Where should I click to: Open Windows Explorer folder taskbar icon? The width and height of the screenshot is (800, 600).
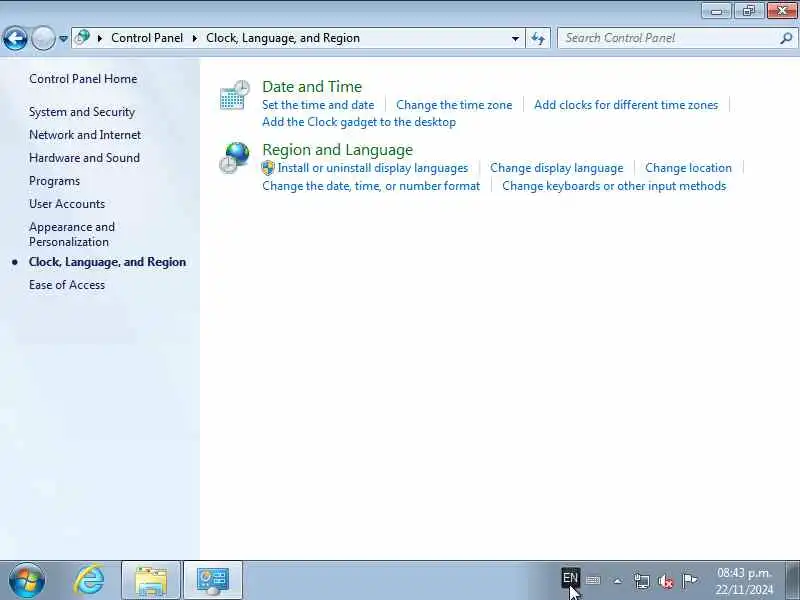coord(151,580)
